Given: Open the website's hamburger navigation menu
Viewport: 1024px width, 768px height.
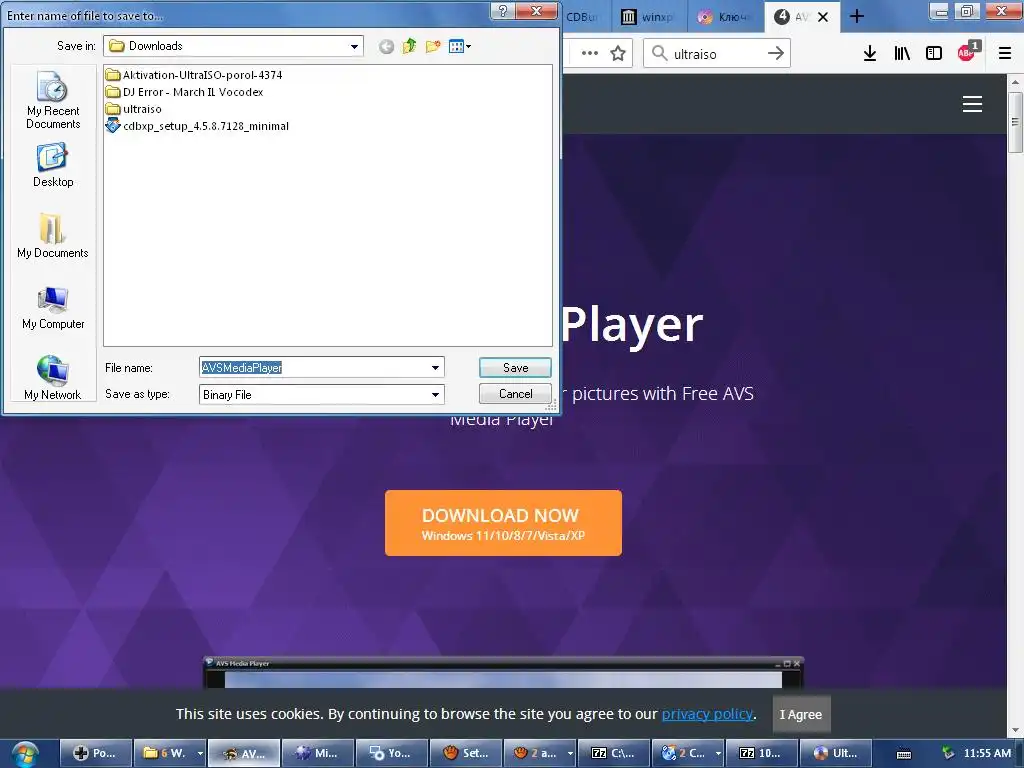Looking at the screenshot, I should [972, 104].
